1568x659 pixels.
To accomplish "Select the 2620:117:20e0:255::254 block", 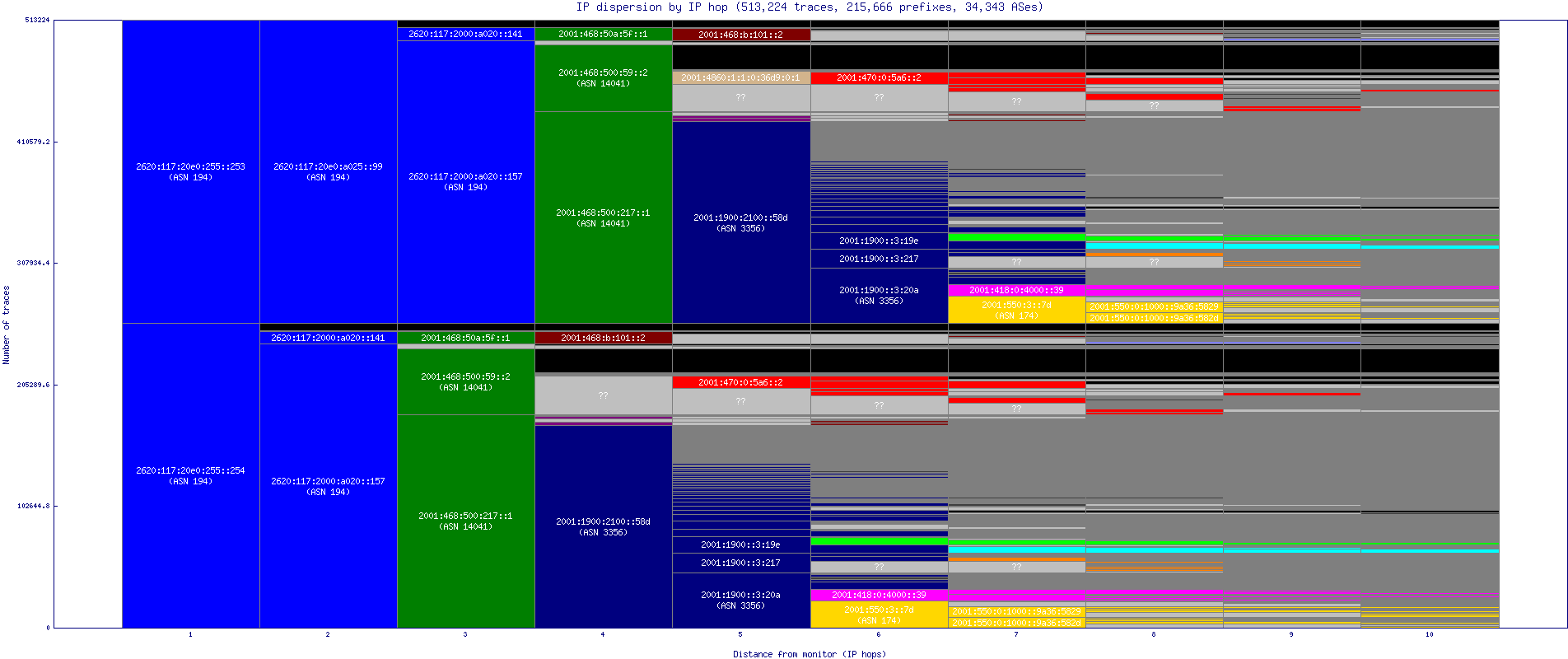I will (x=191, y=475).
